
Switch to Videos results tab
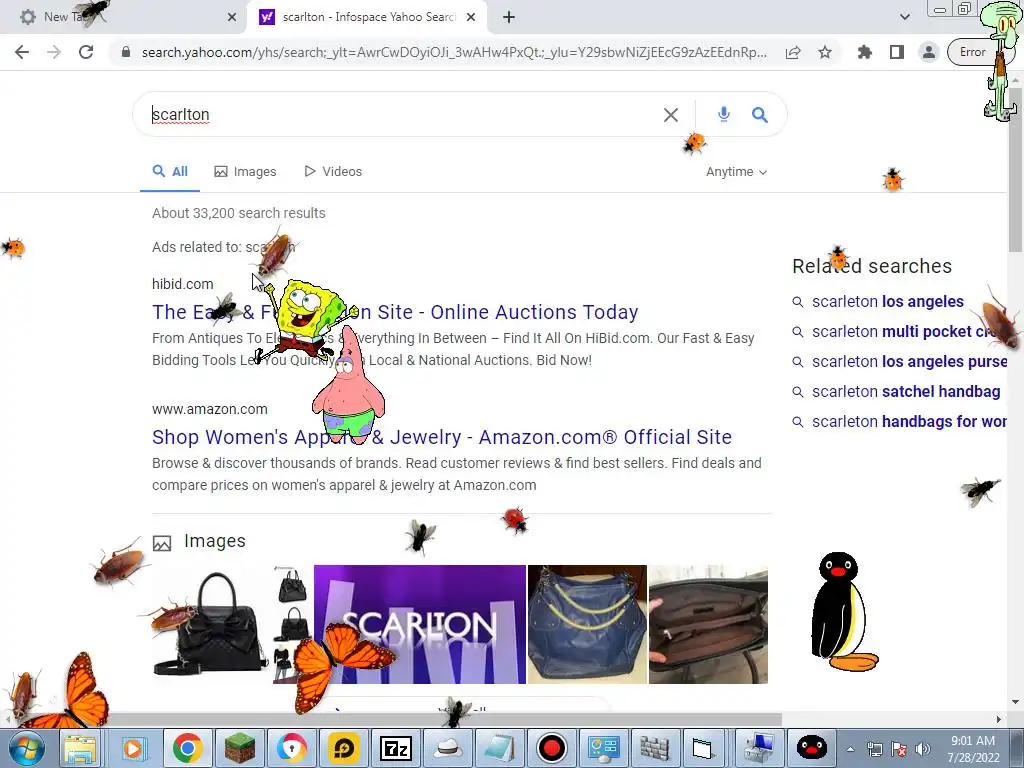333,172
